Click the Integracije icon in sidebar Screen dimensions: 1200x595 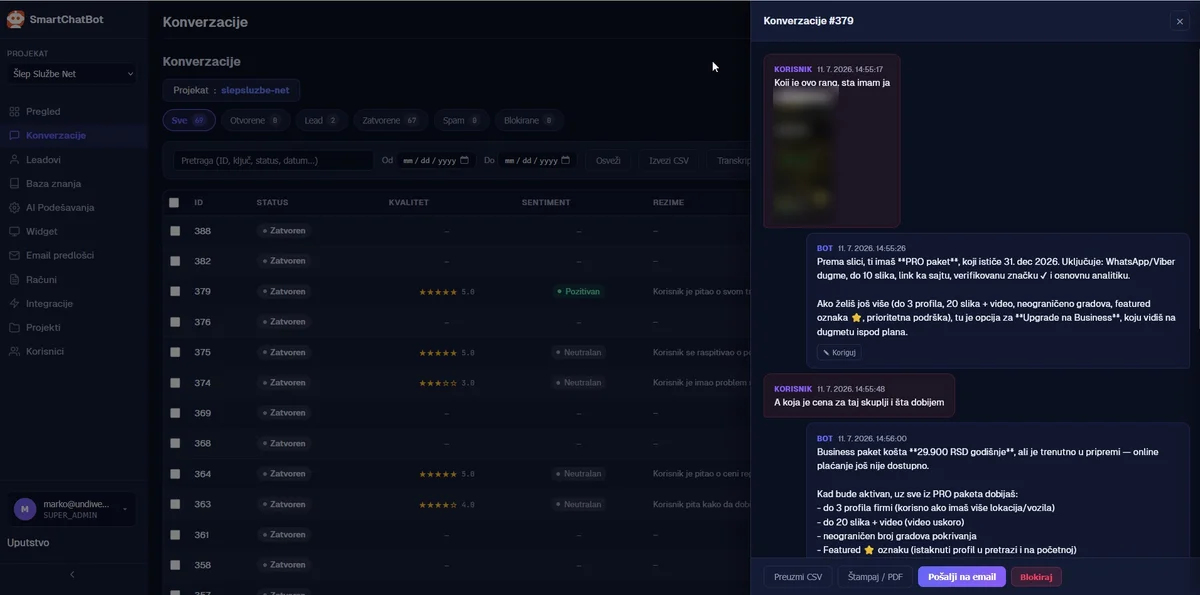(x=14, y=303)
